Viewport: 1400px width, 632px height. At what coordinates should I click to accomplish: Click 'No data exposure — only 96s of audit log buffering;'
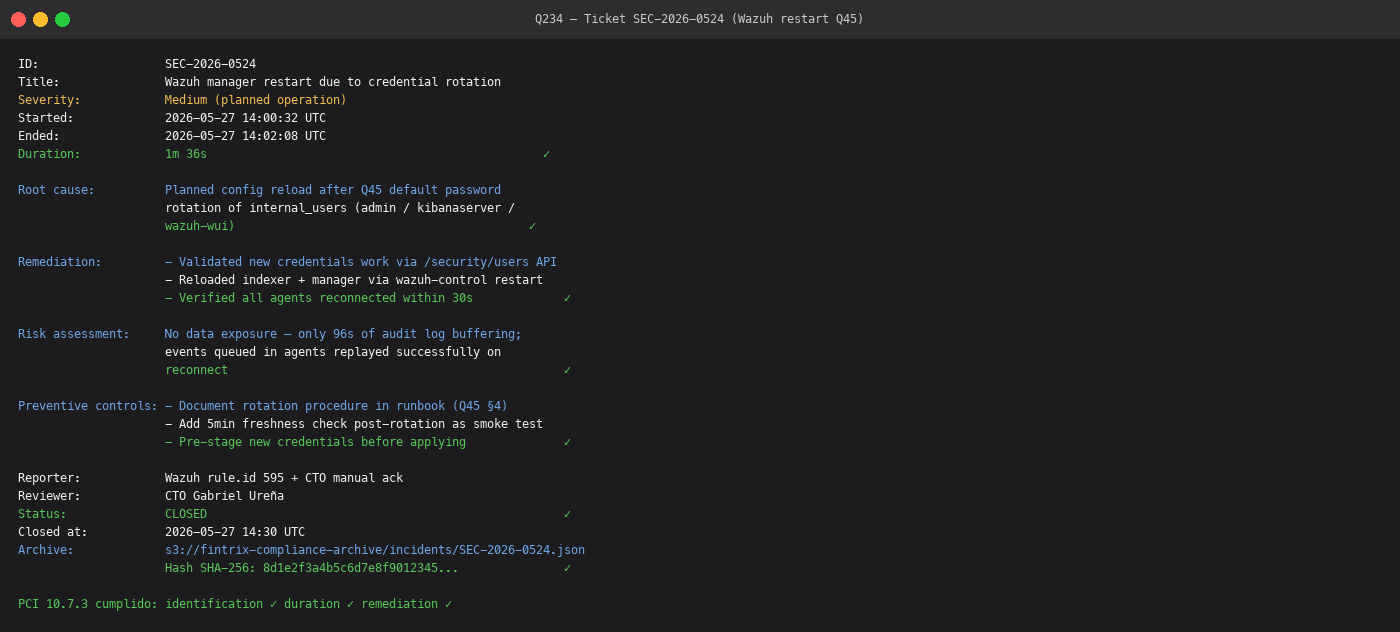tap(343, 334)
